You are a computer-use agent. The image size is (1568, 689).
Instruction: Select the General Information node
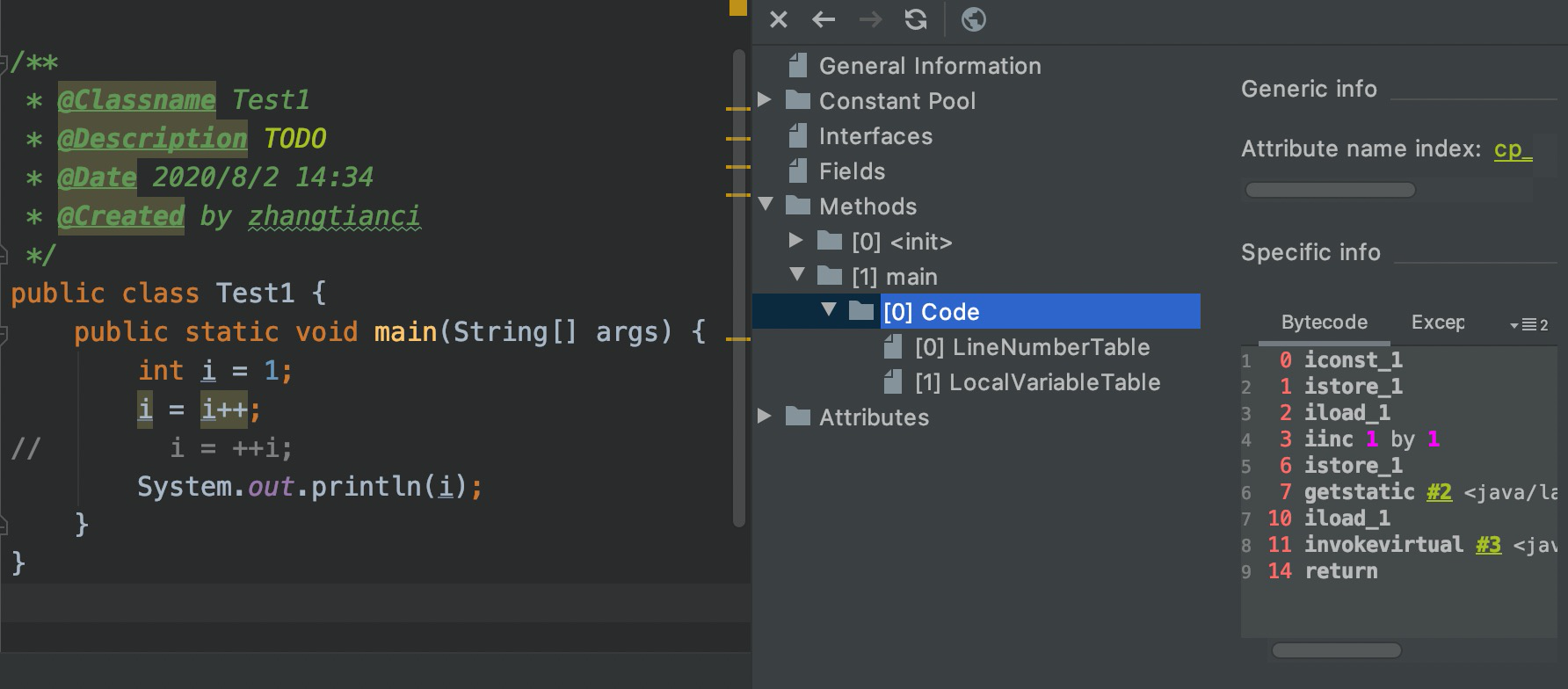point(929,66)
